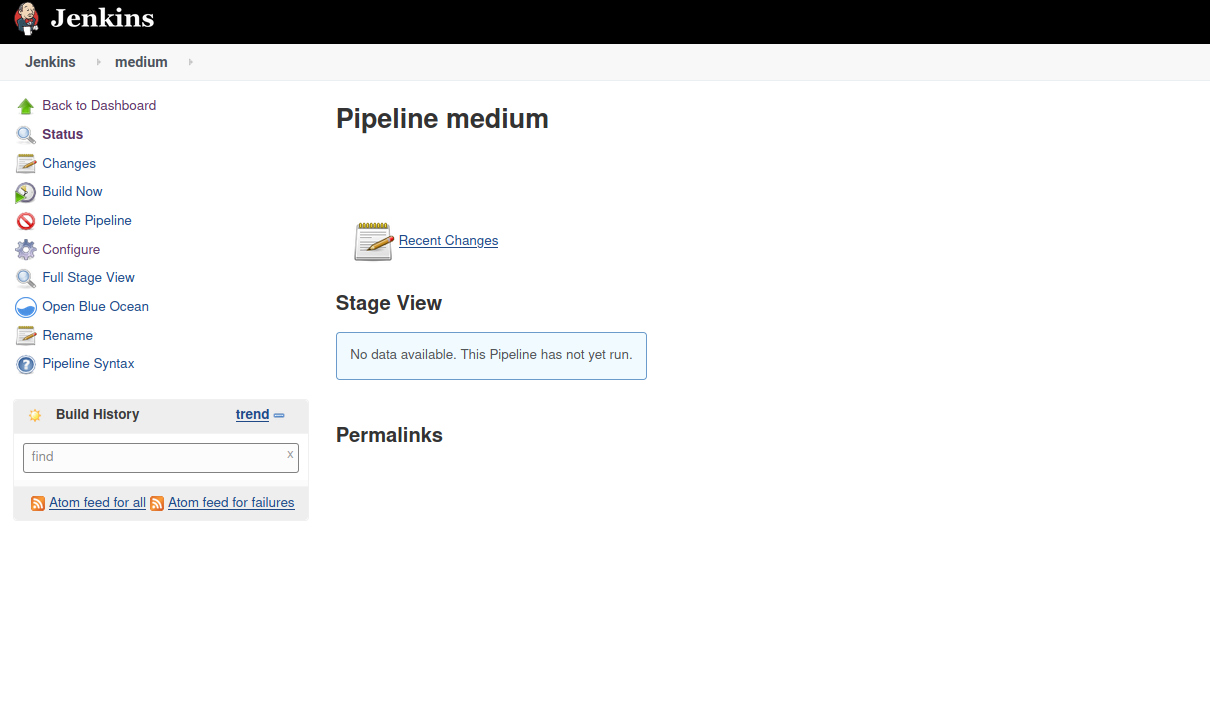Click the Recent Changes notepad icon

[374, 241]
